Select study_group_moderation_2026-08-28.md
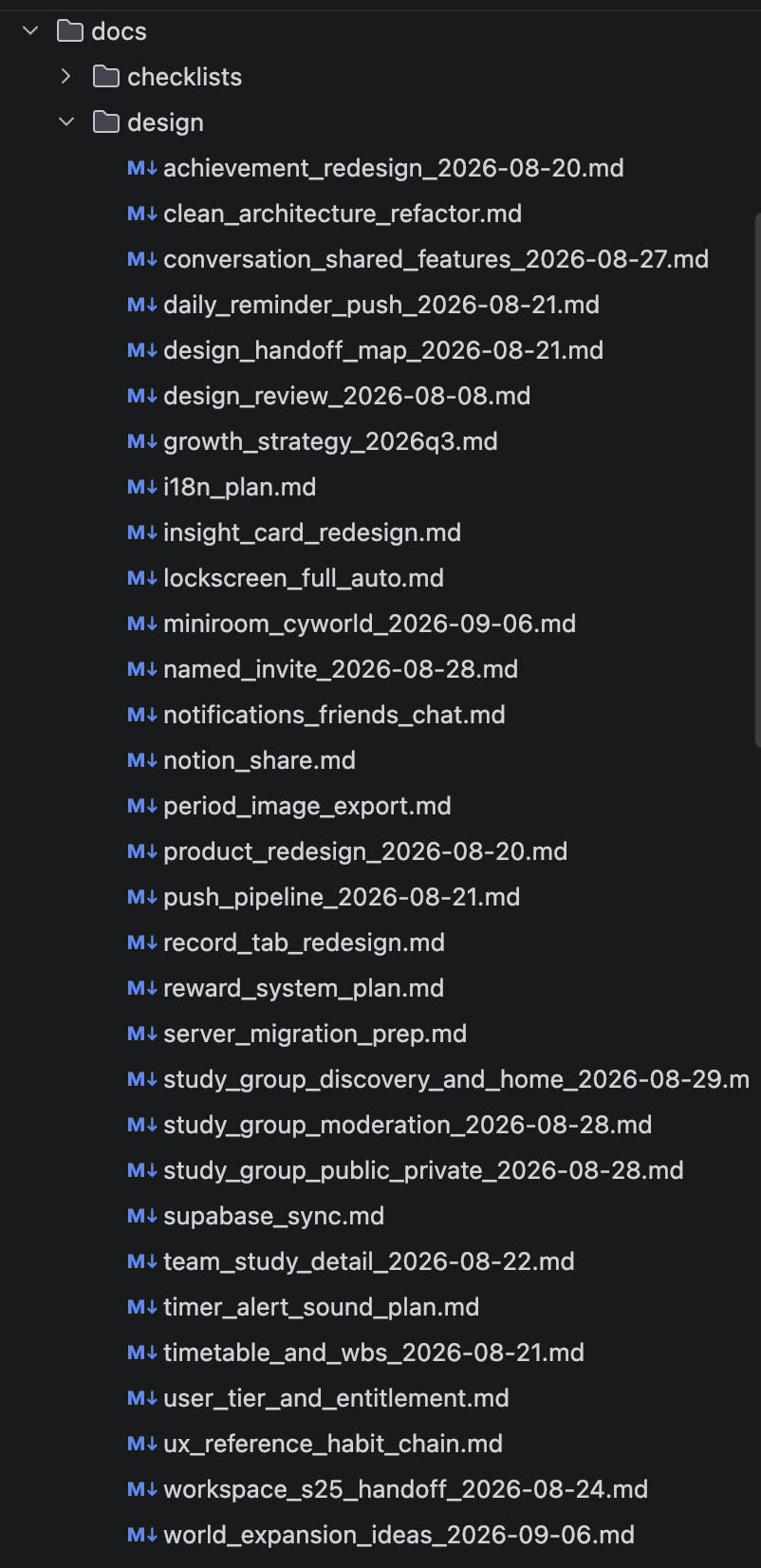Screen dimensions: 761x1568 (x=407, y=1125)
